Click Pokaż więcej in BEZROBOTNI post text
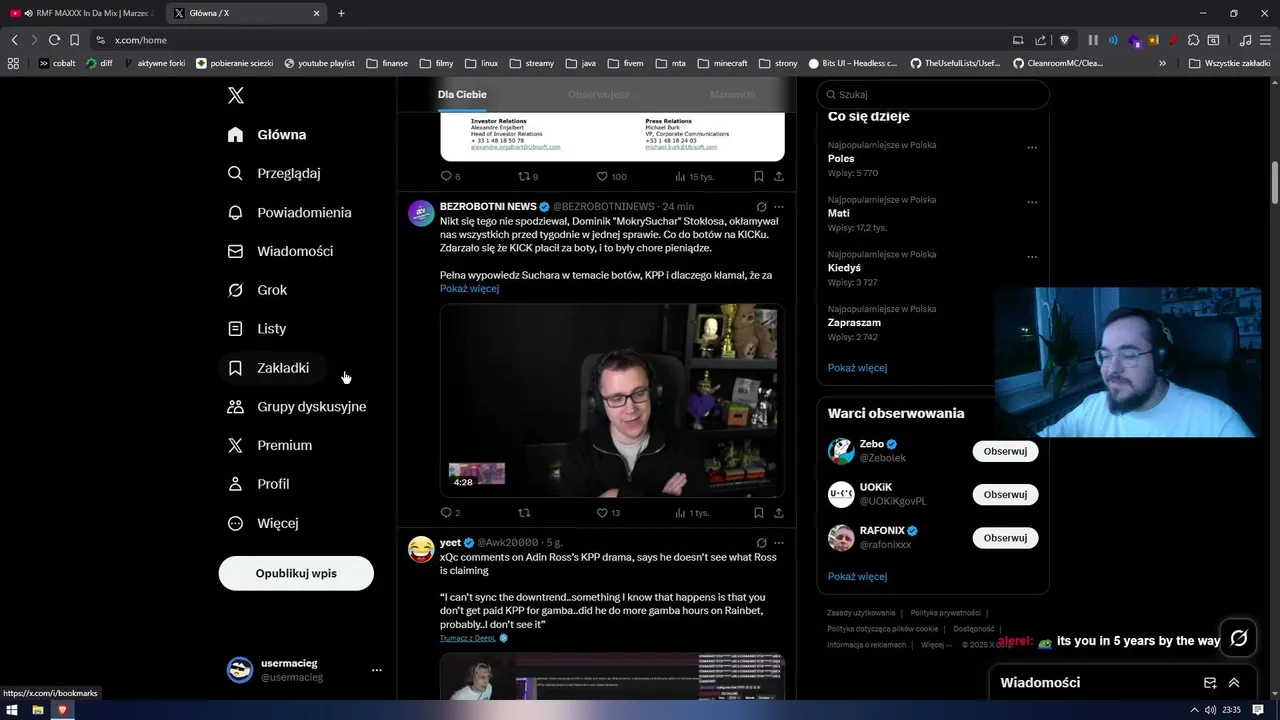 pyautogui.click(x=469, y=289)
